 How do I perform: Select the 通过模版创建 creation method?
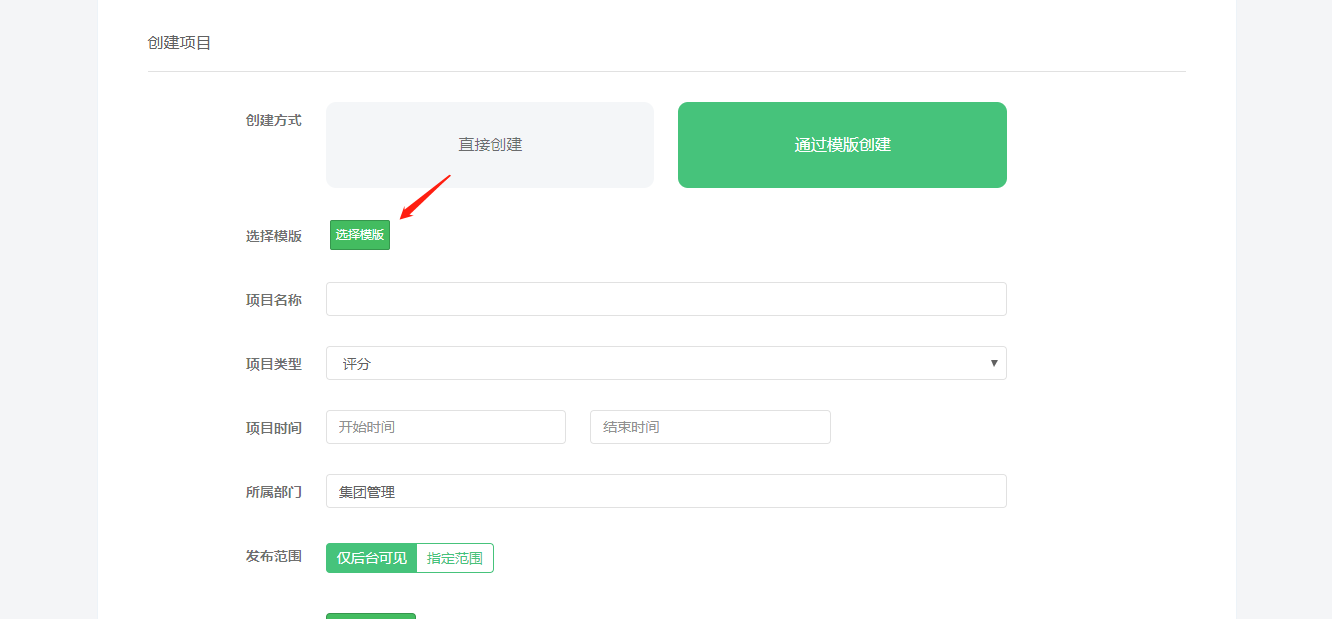pyautogui.click(x=842, y=145)
